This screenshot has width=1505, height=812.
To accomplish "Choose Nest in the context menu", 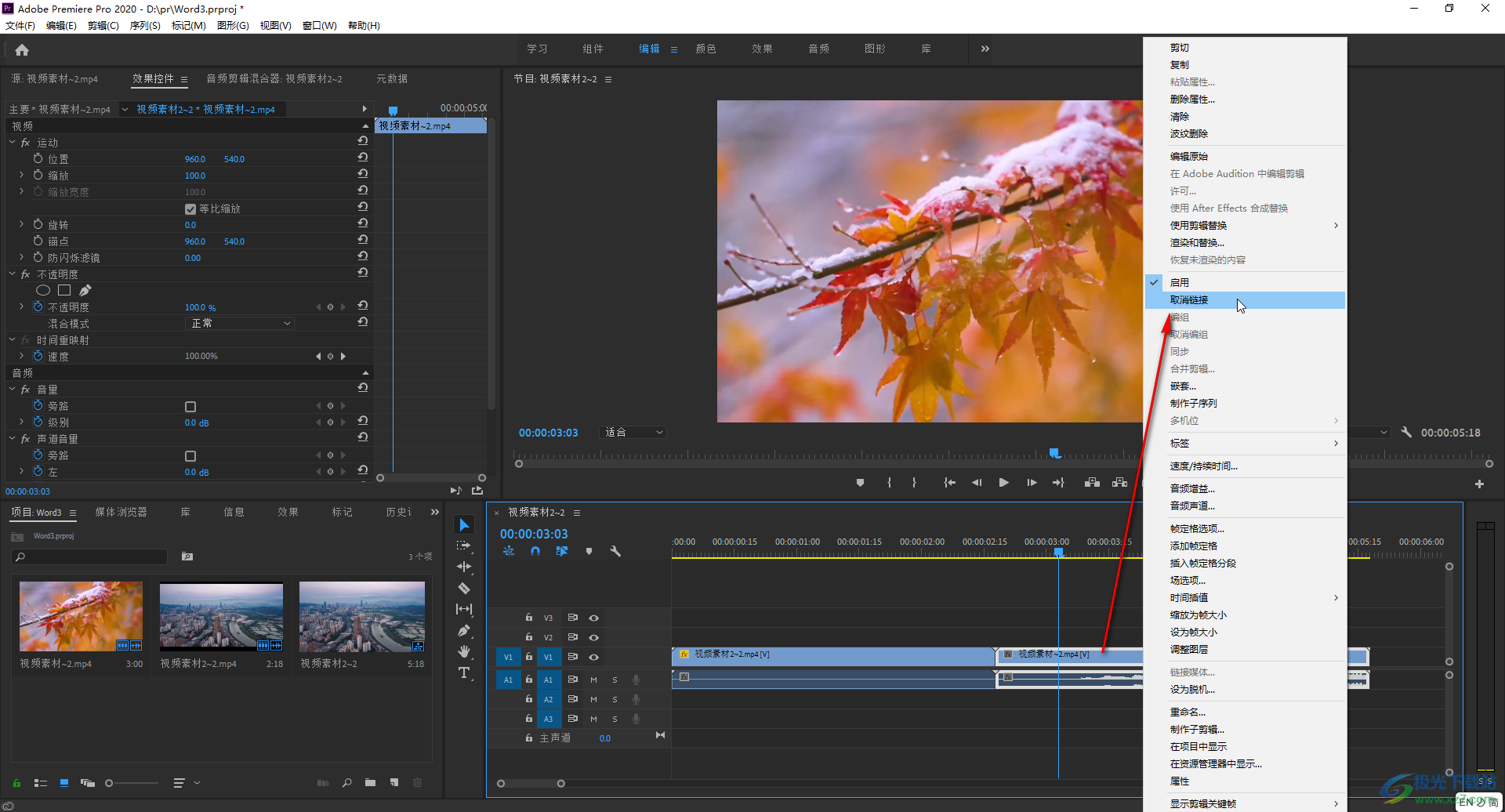I will point(1245,386).
